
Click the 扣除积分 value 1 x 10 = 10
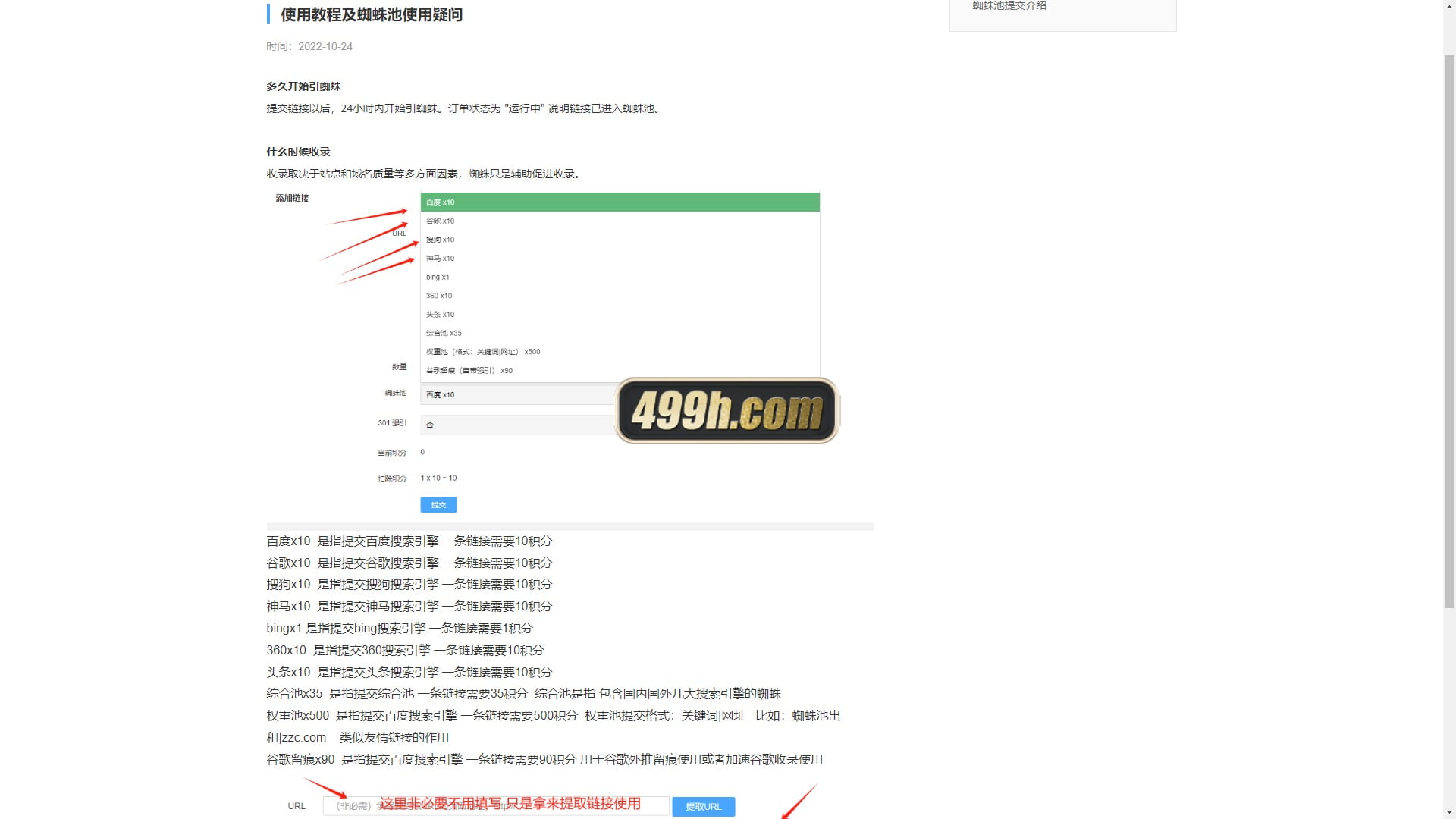(x=438, y=479)
